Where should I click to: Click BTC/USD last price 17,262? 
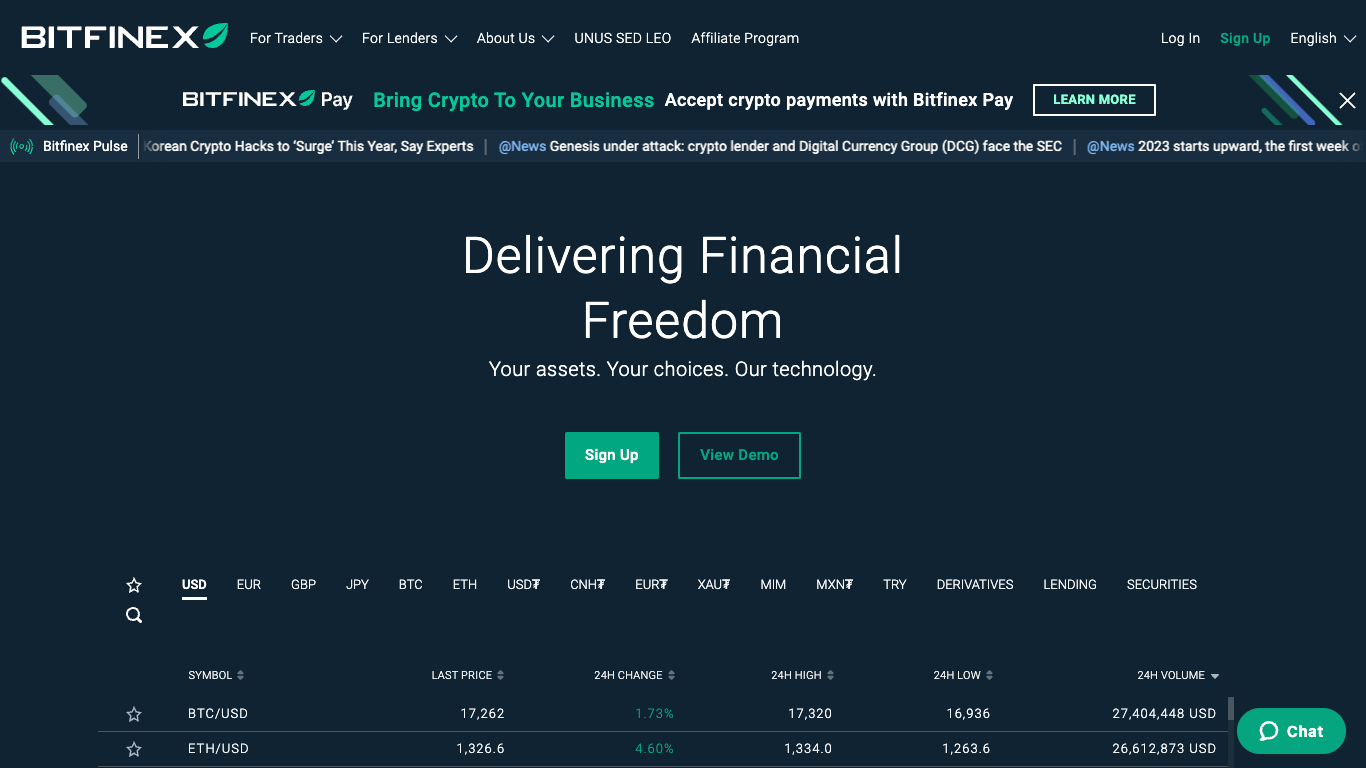tap(482, 714)
